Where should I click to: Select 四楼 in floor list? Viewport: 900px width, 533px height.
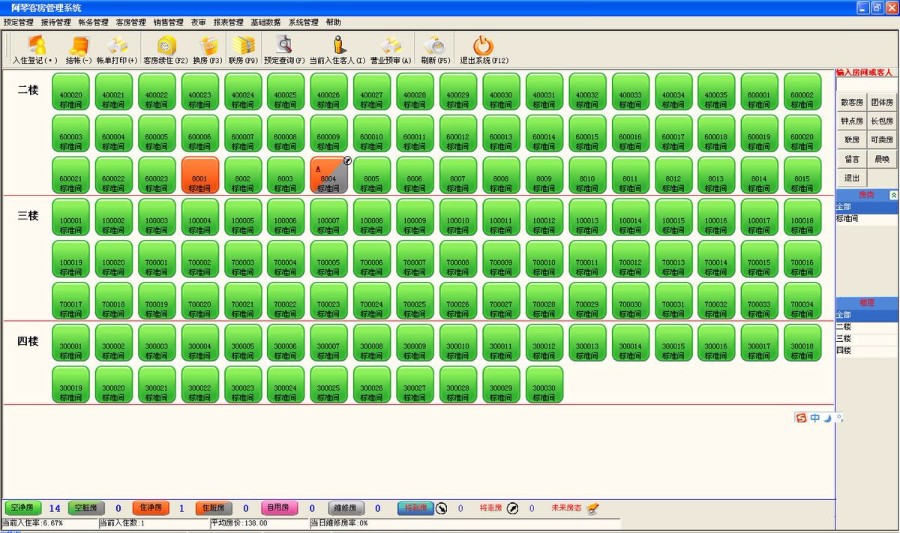tap(866, 350)
